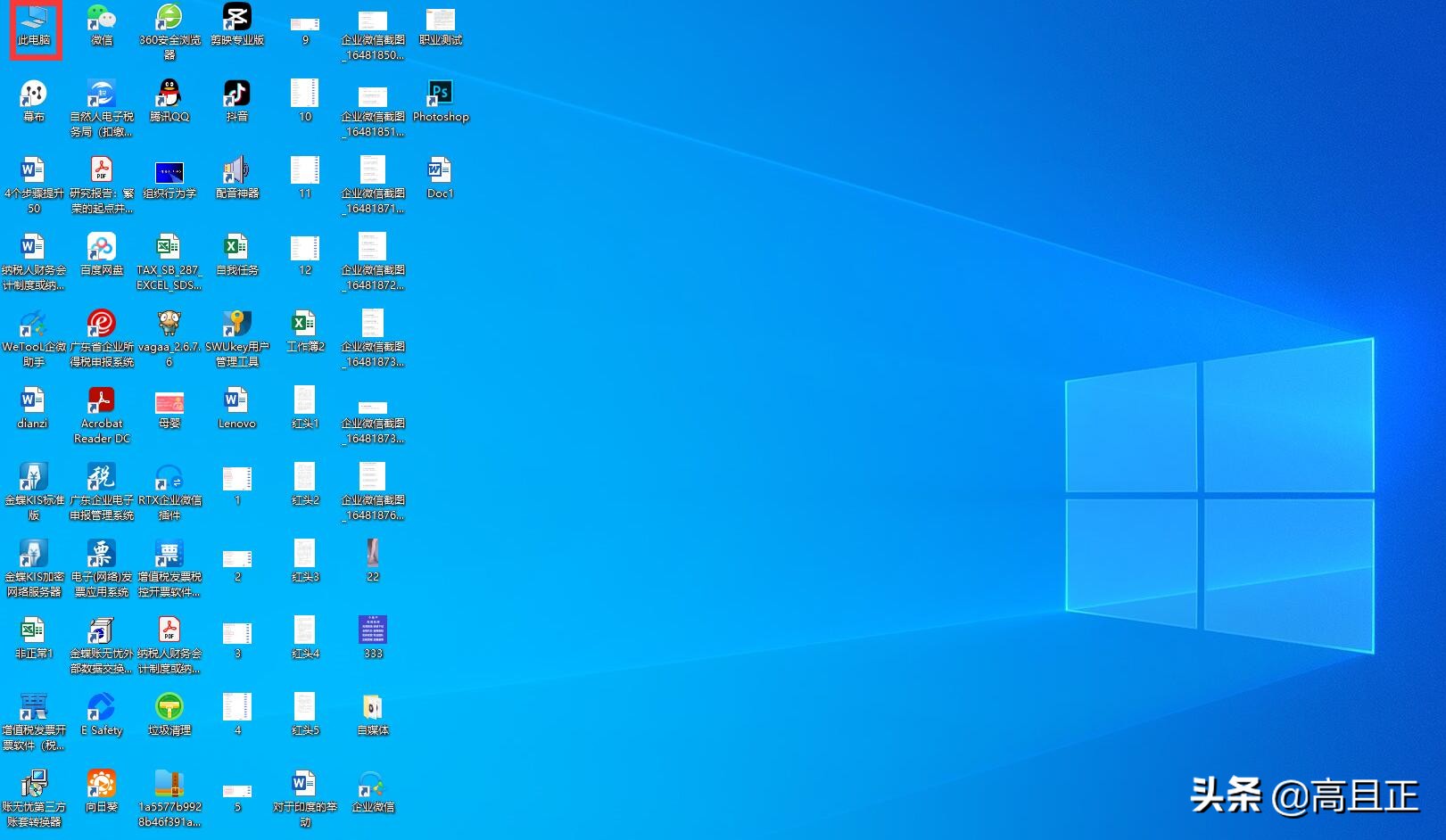The height and width of the screenshot is (840, 1446).
Task: Select the file named 1
Action: pos(237,484)
